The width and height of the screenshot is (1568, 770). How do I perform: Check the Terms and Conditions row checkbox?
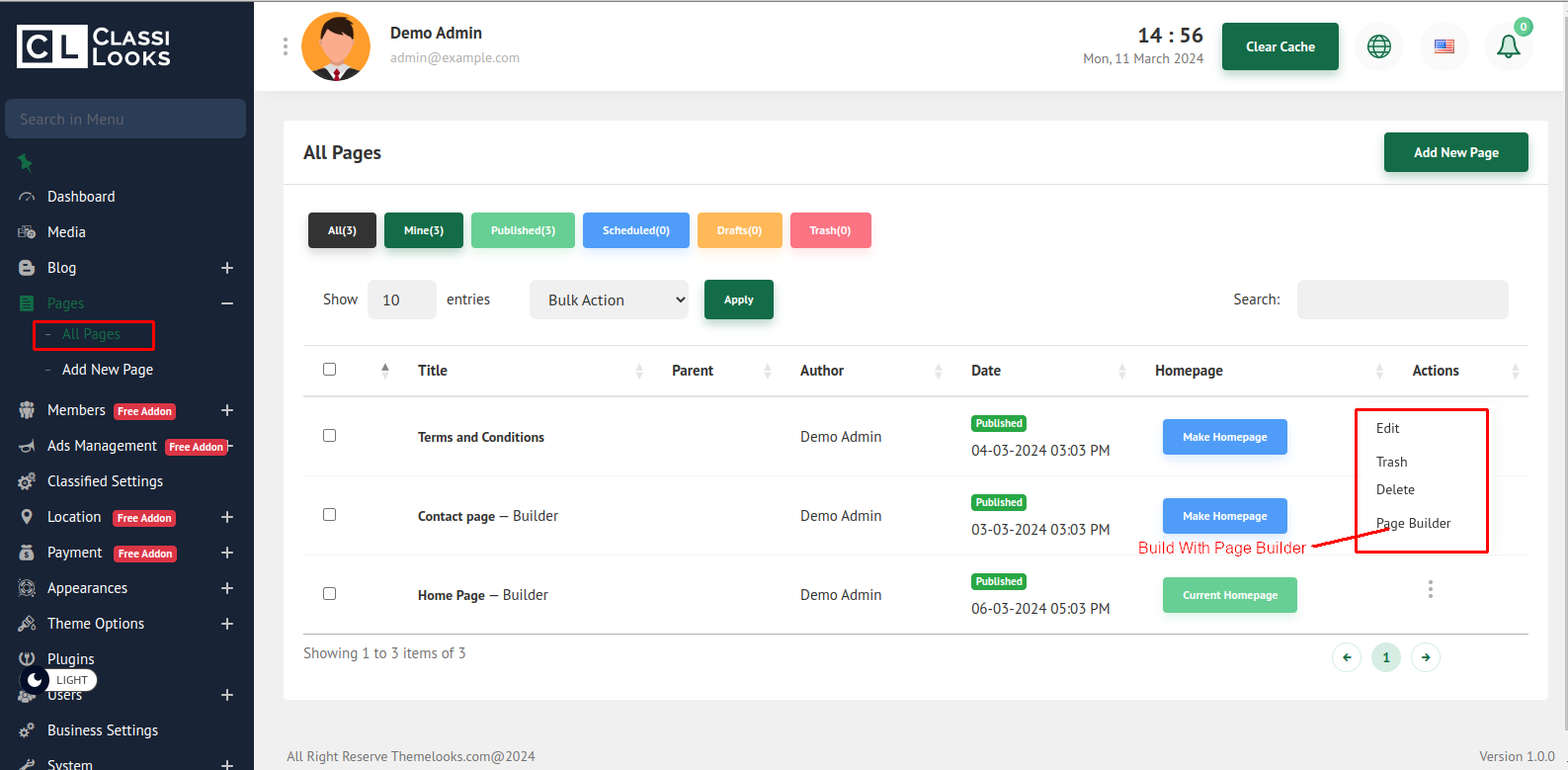[x=330, y=436]
